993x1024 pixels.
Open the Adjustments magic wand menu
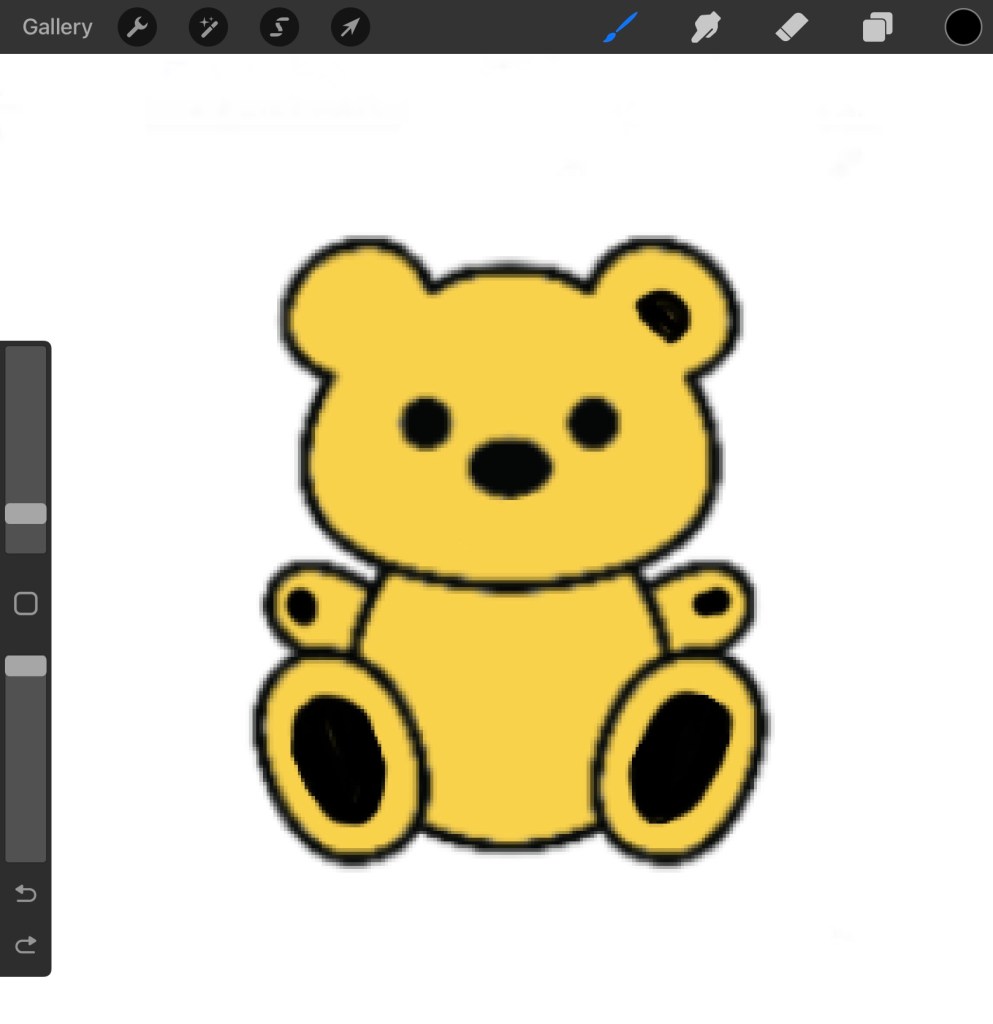208,27
